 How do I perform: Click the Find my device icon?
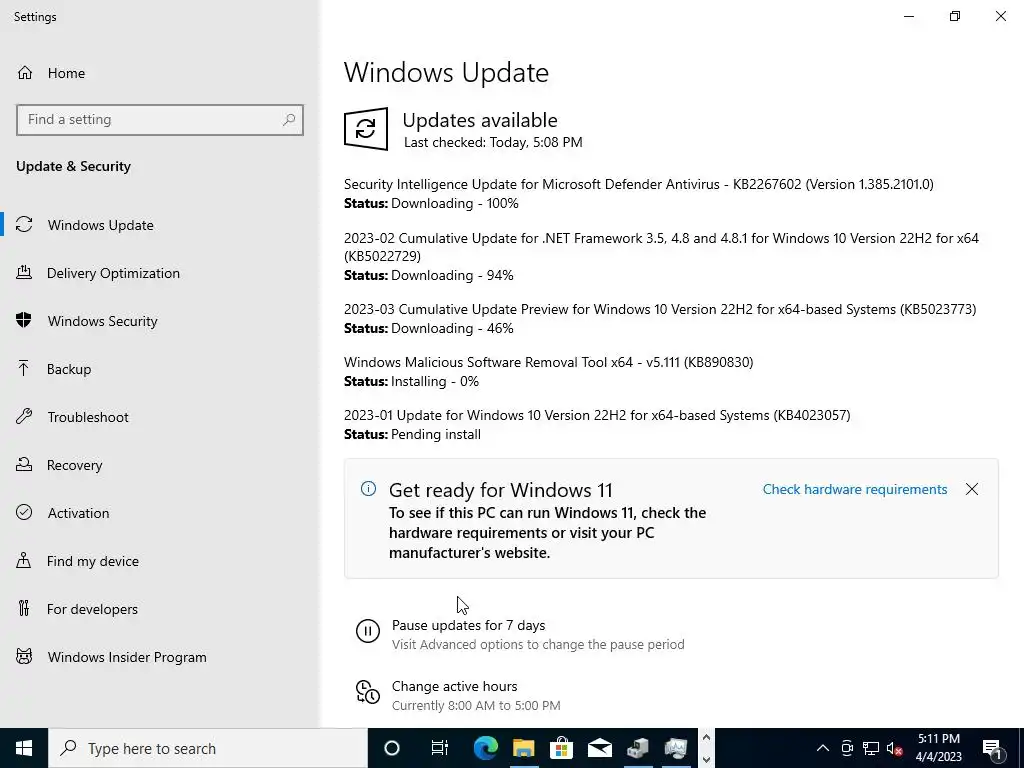[24, 560]
